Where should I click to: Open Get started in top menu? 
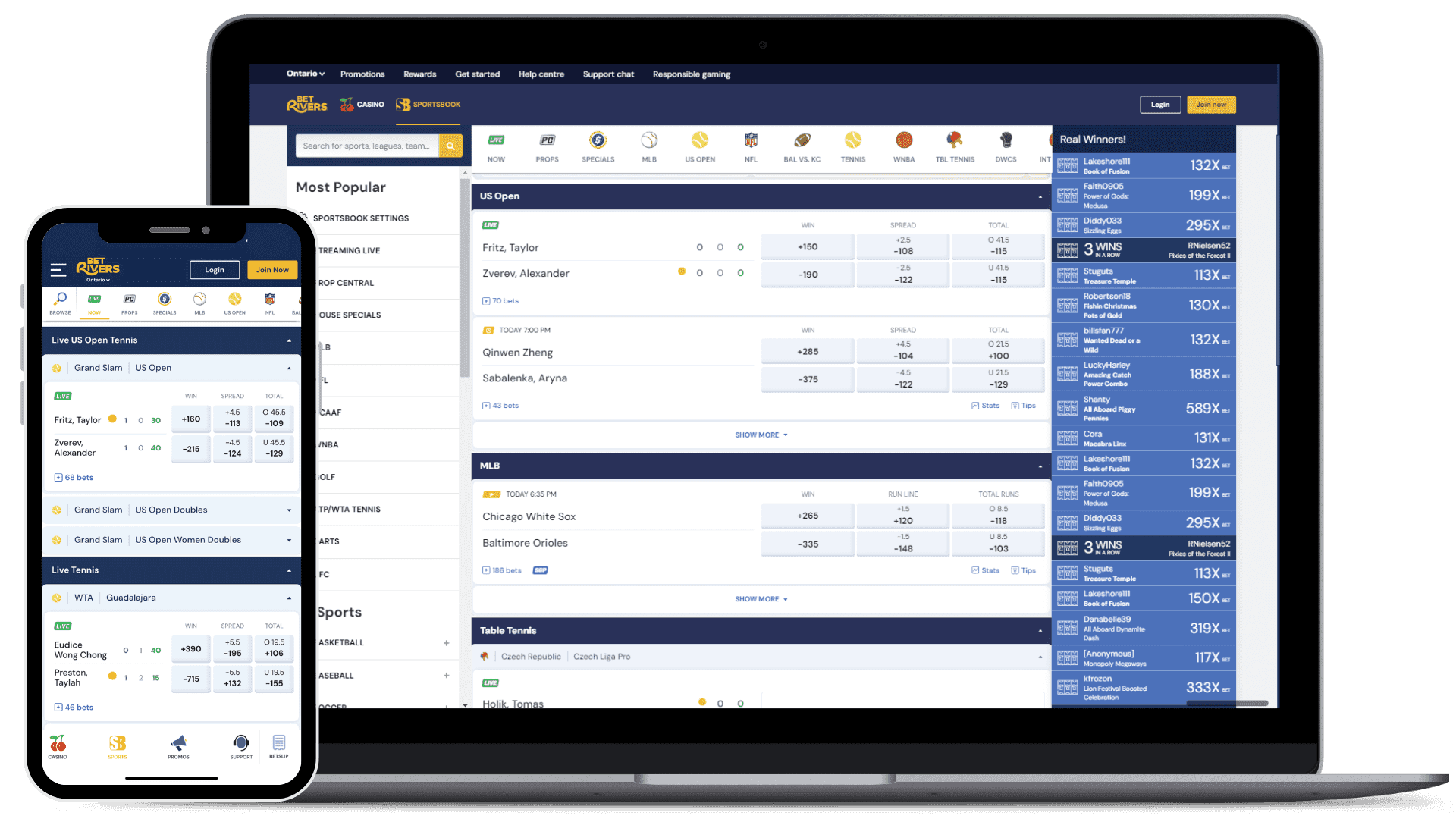[x=477, y=74]
